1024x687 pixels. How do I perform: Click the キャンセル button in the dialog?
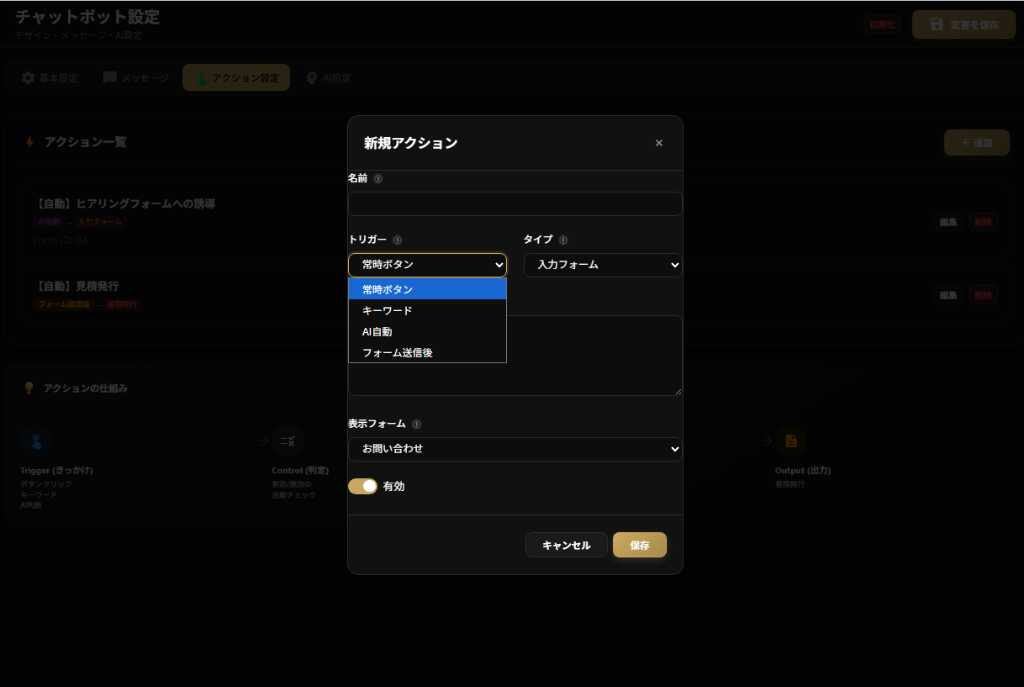point(565,545)
